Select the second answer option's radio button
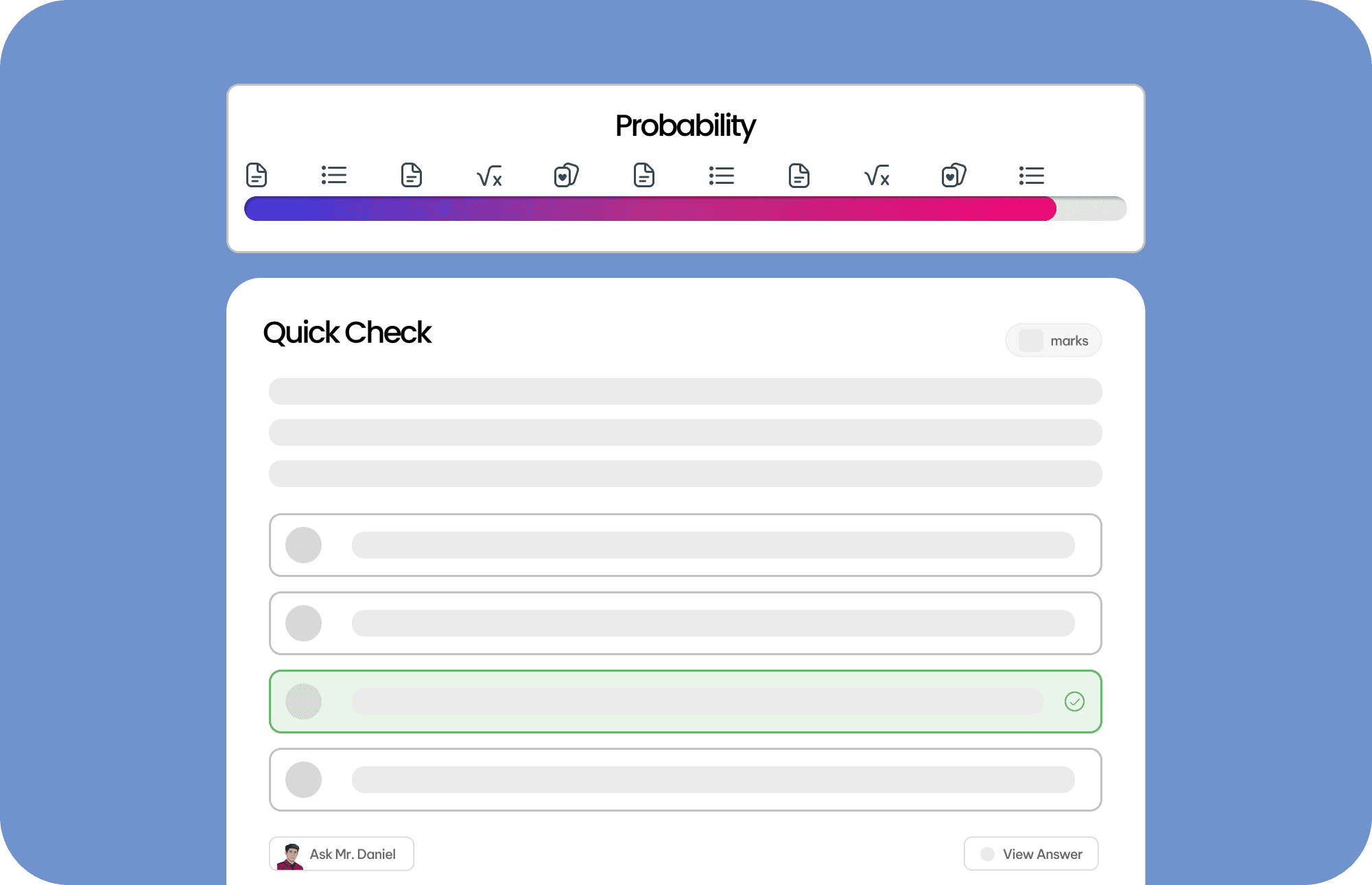This screenshot has width=1372, height=885. tap(303, 623)
